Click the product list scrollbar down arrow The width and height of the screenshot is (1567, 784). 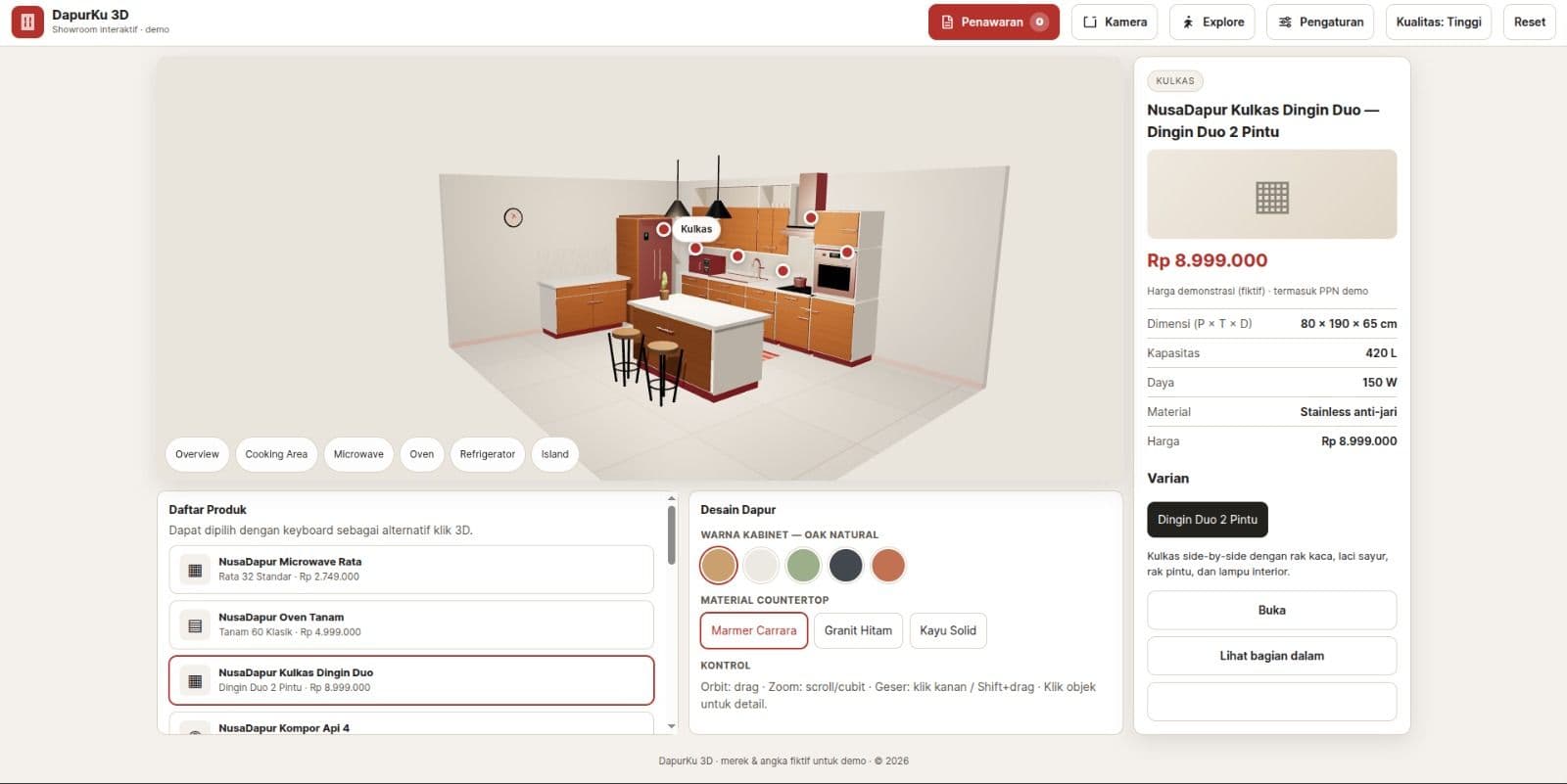[671, 726]
